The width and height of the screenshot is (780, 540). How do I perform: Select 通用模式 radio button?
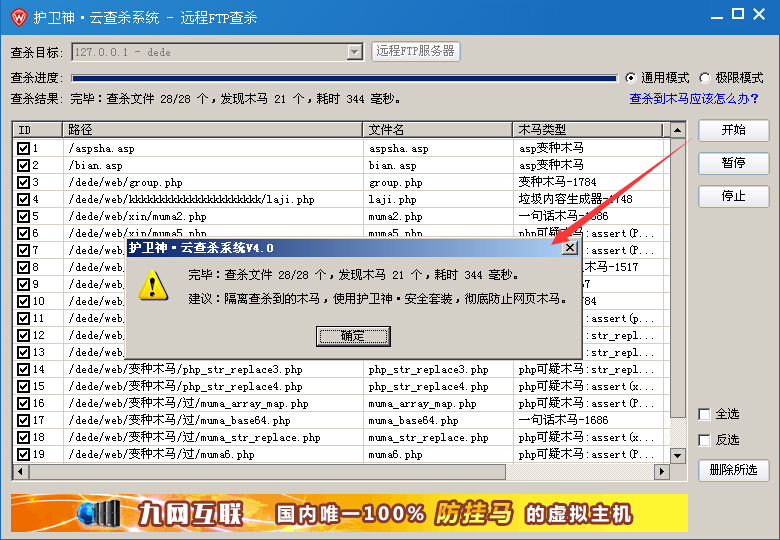coord(631,78)
